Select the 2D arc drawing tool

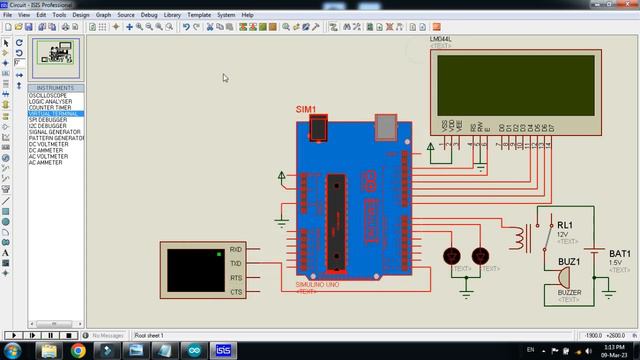(6, 232)
